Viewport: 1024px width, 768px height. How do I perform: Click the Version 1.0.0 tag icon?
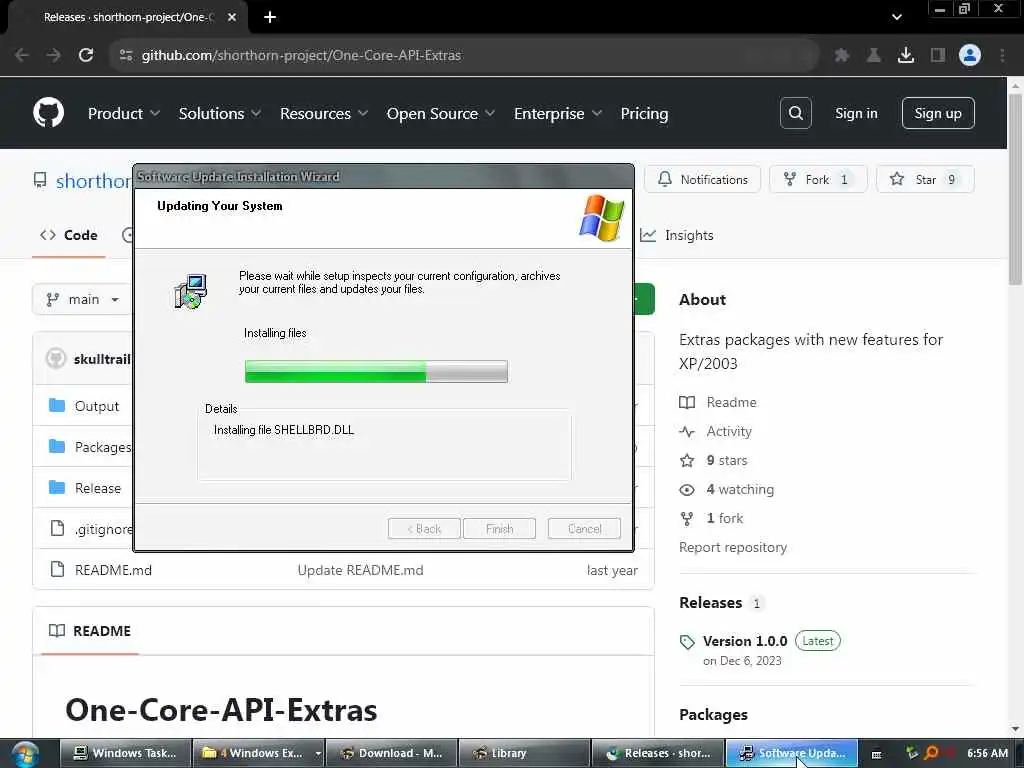pos(687,642)
